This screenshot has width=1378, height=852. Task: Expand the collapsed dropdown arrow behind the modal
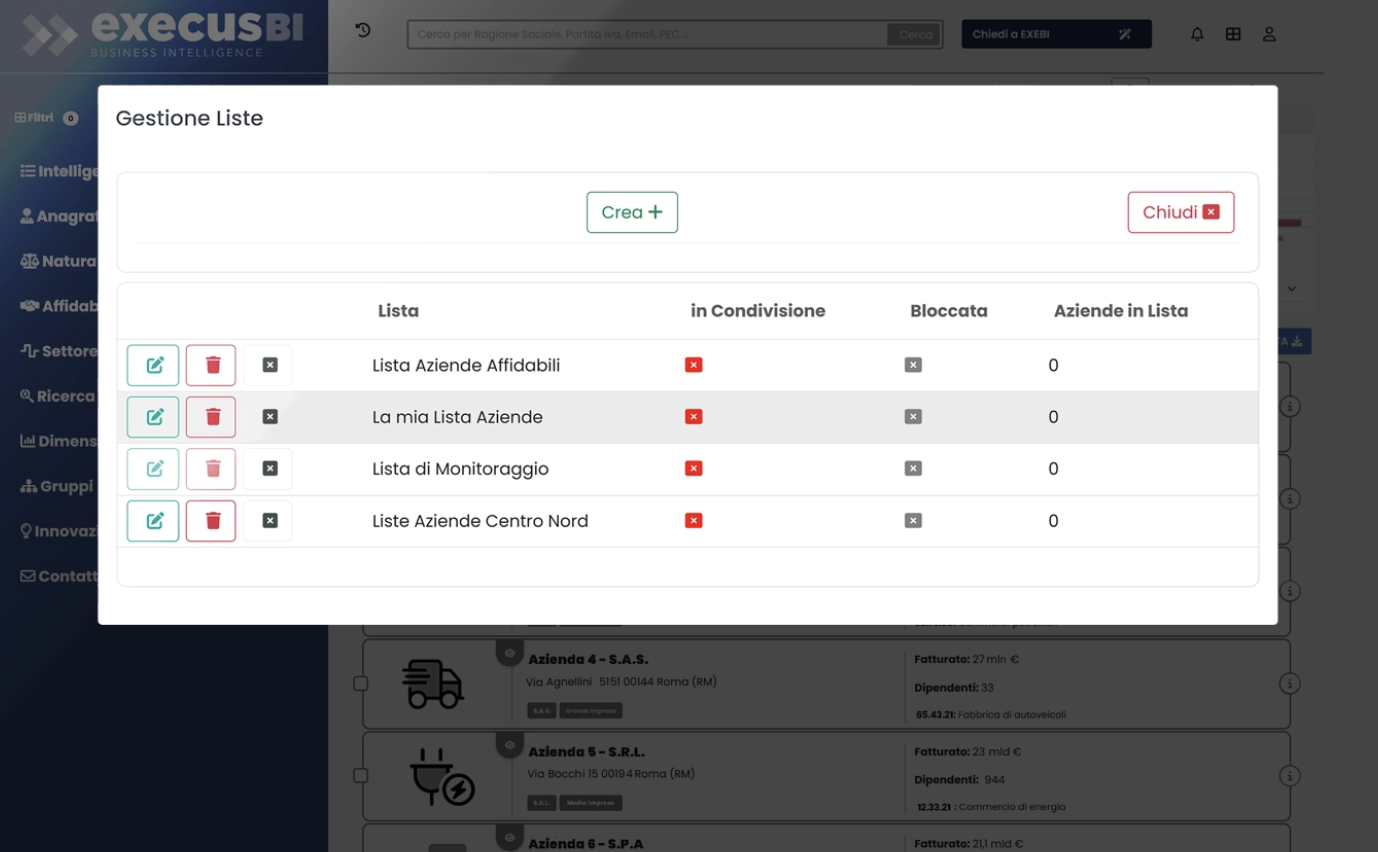tap(1291, 288)
